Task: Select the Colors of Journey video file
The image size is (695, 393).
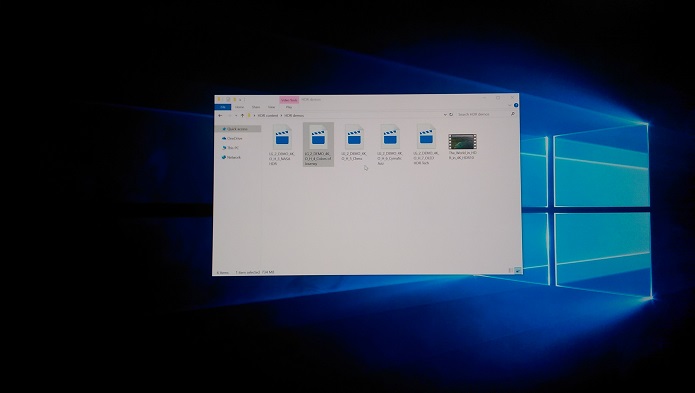Action: [x=318, y=144]
